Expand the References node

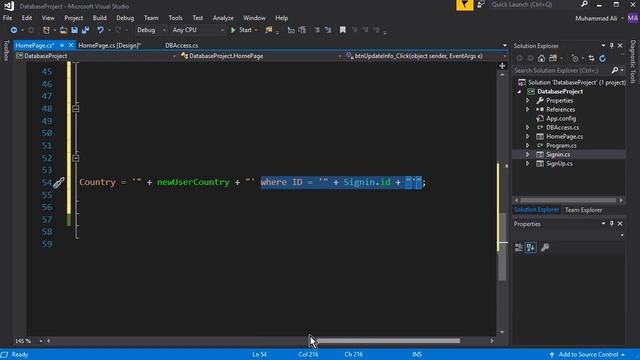point(528,110)
